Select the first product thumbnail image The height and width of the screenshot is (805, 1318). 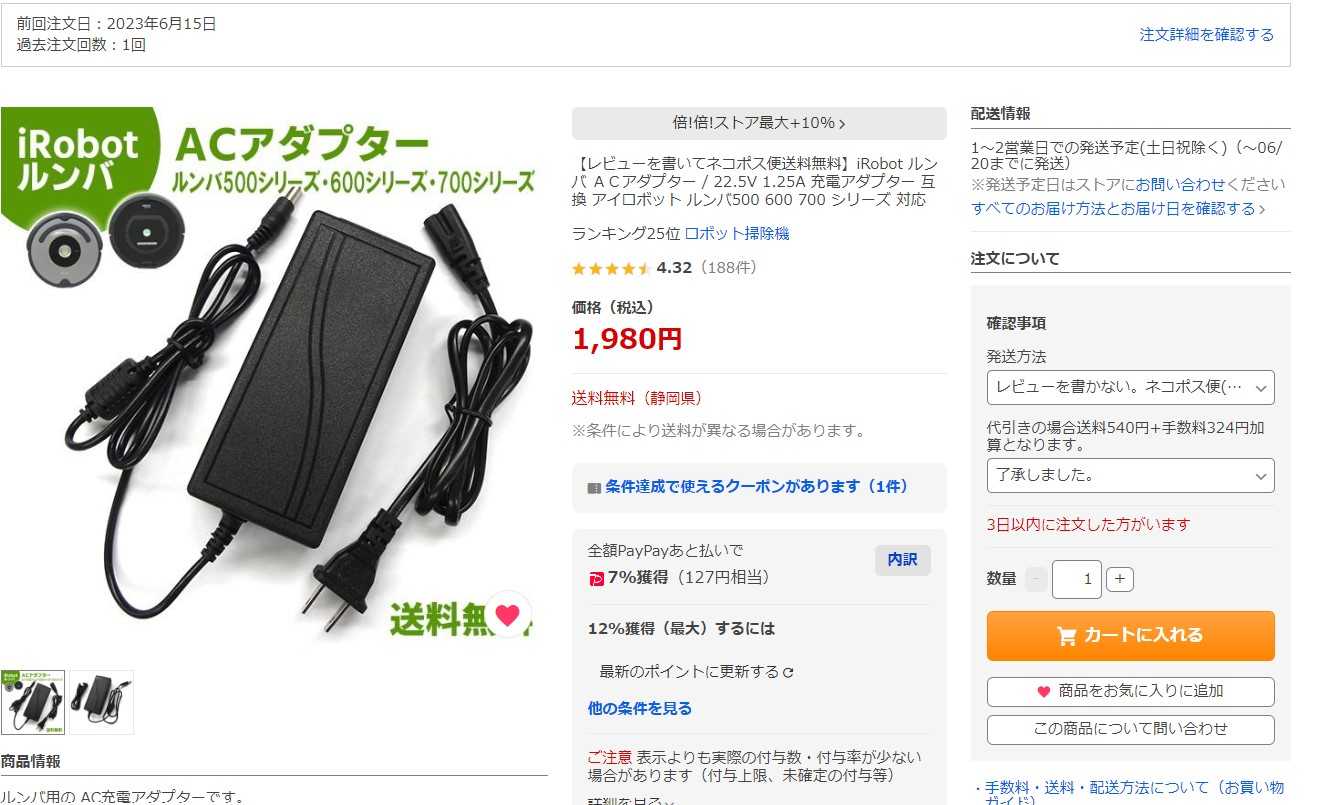[33, 702]
